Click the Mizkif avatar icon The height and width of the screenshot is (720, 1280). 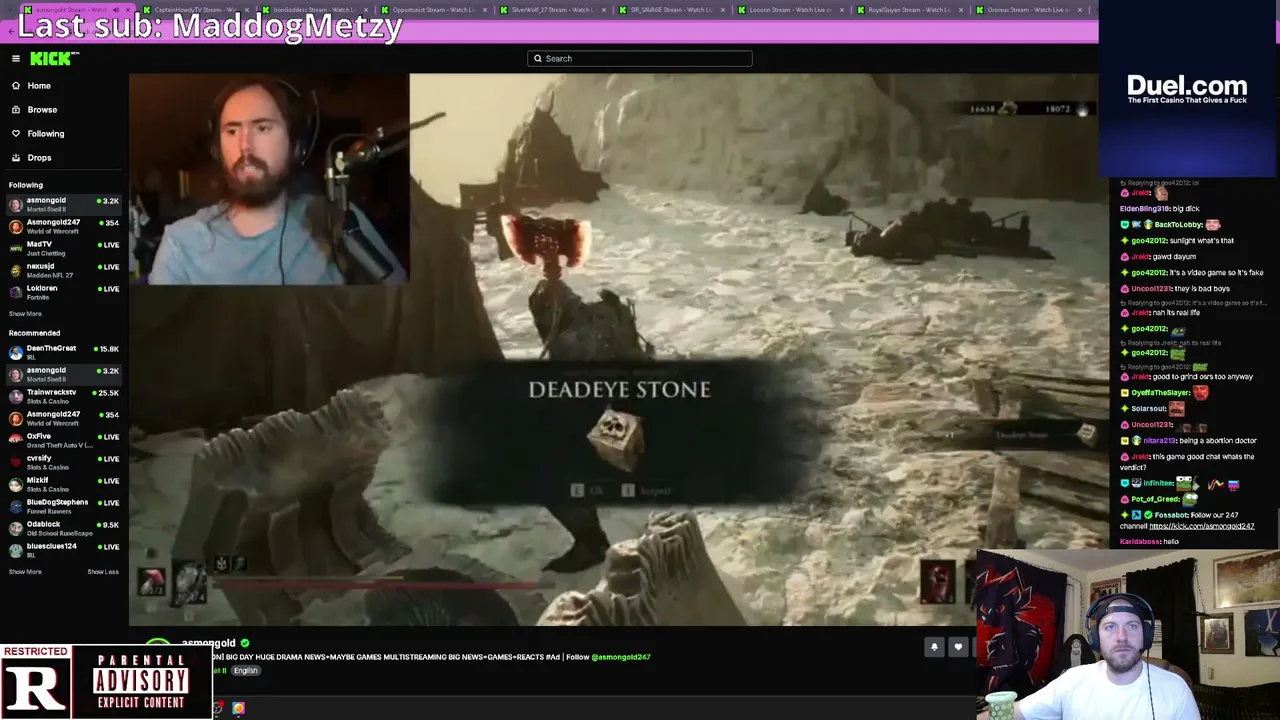15,485
